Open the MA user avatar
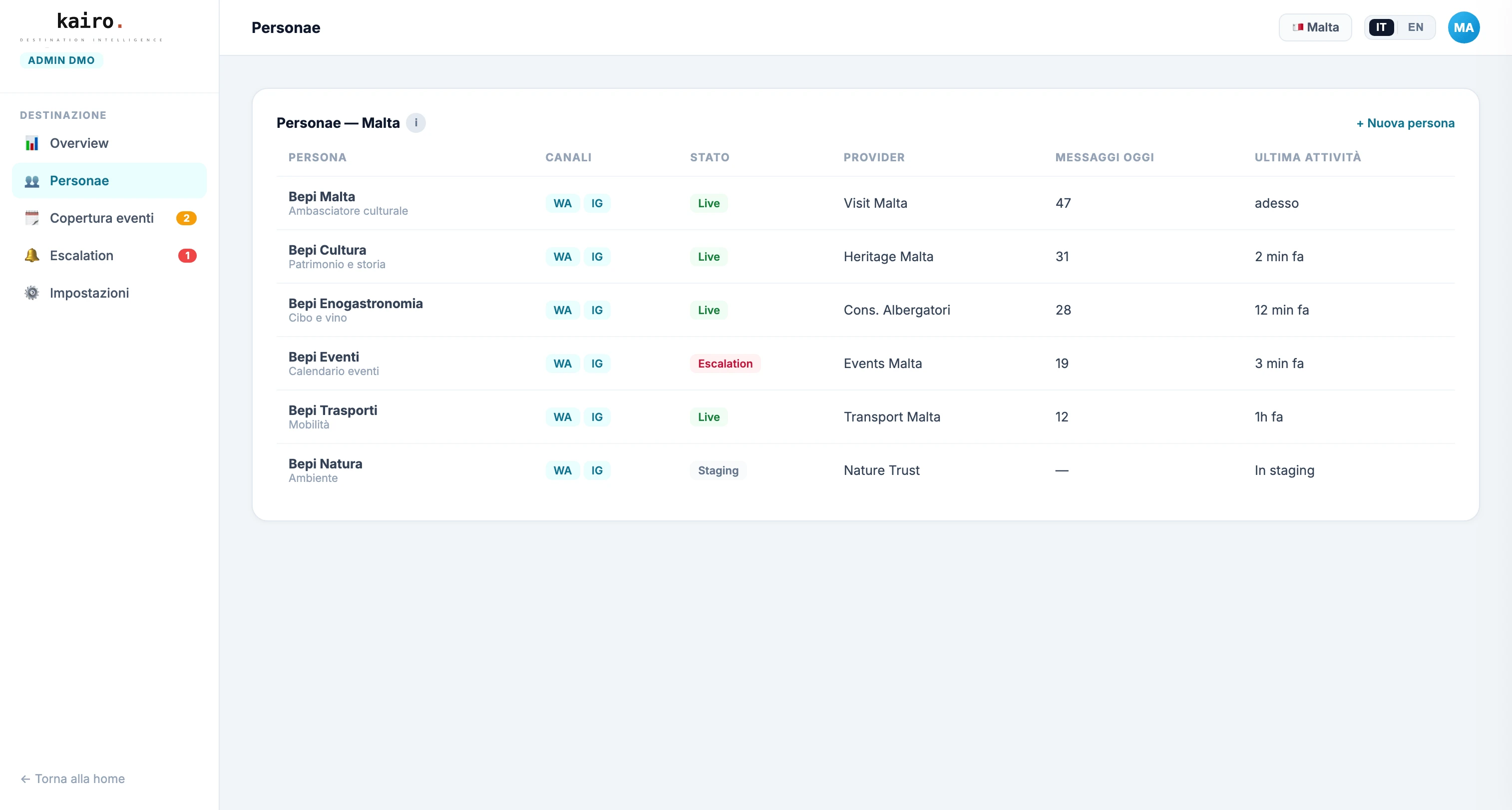This screenshot has width=1512, height=810. click(1464, 27)
